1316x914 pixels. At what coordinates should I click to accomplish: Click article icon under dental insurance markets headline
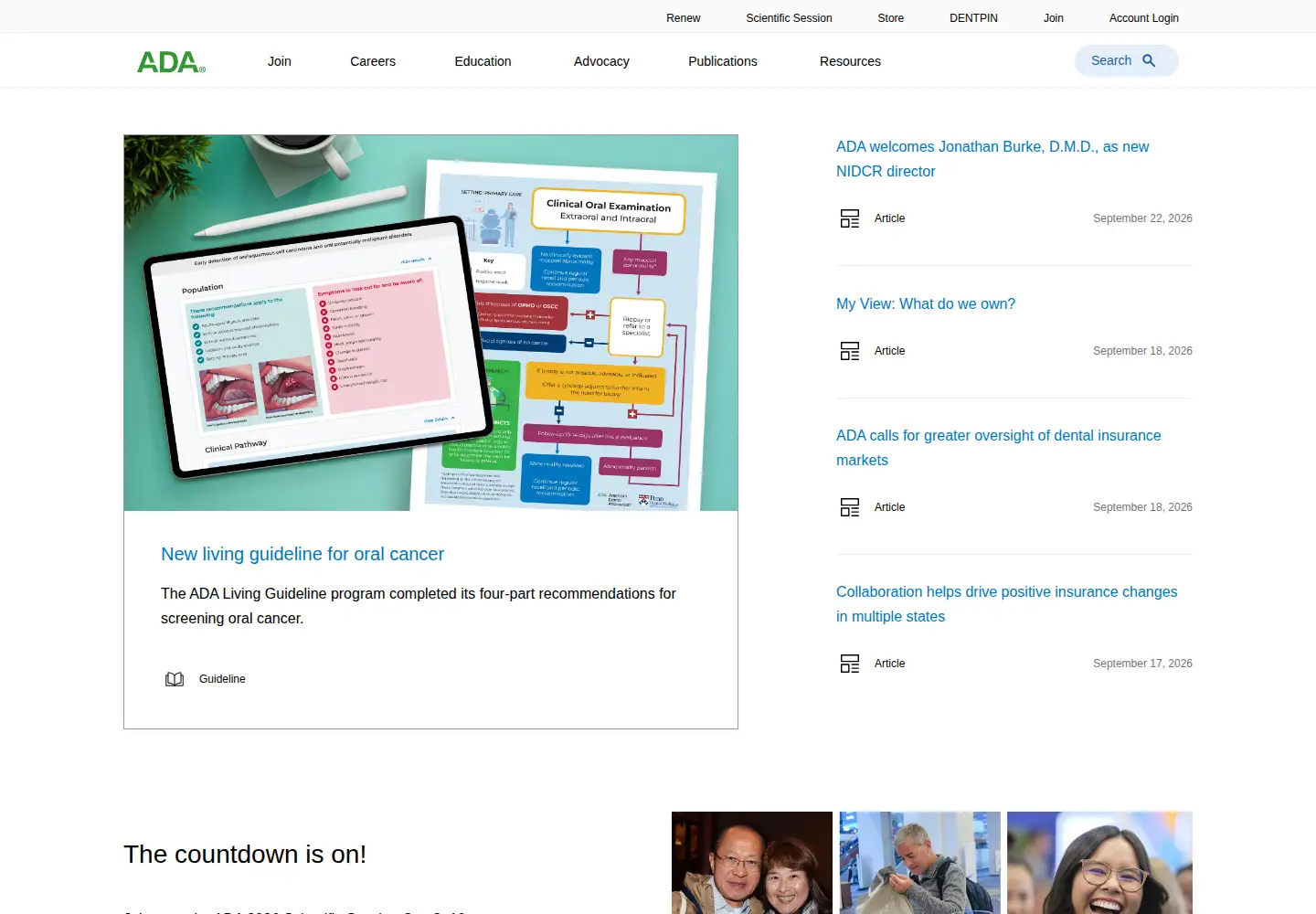tap(850, 507)
